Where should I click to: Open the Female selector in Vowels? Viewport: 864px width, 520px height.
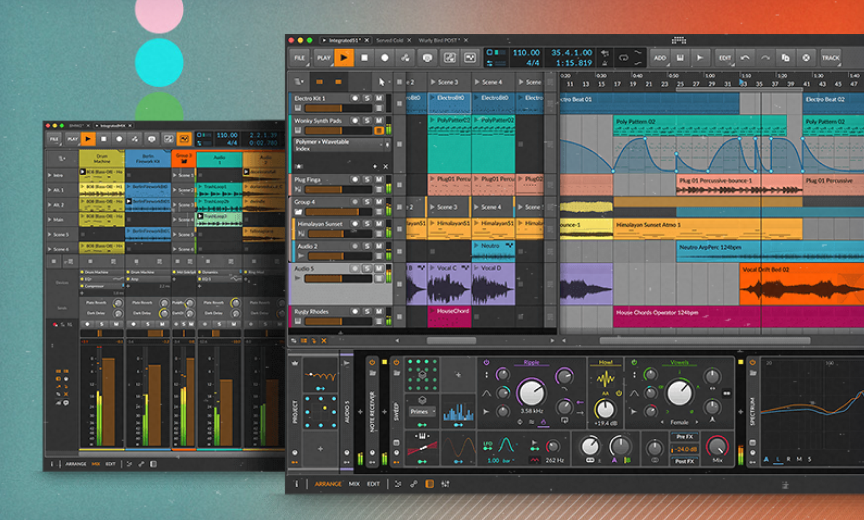click(x=679, y=422)
